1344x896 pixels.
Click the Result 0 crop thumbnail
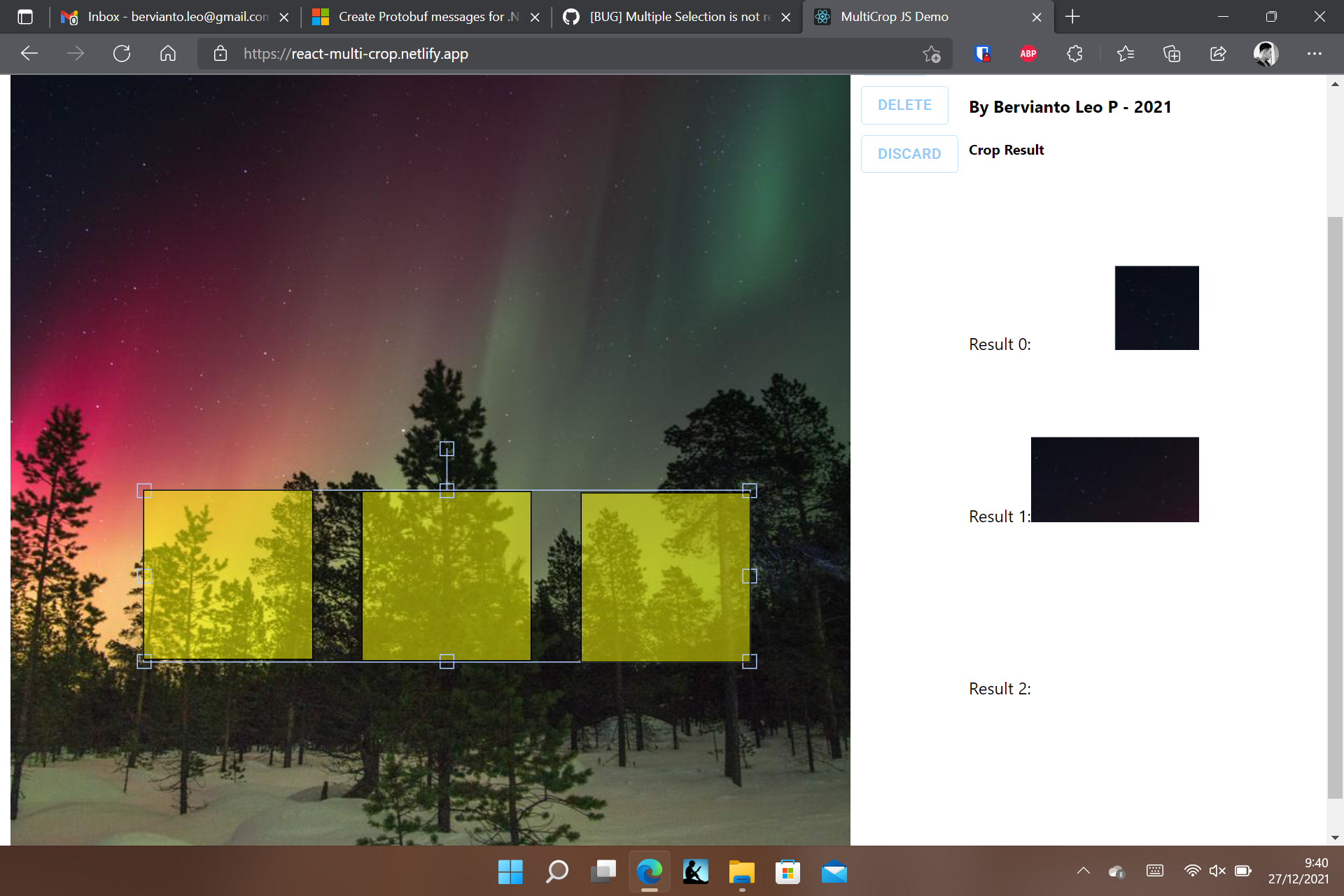pyautogui.click(x=1156, y=308)
